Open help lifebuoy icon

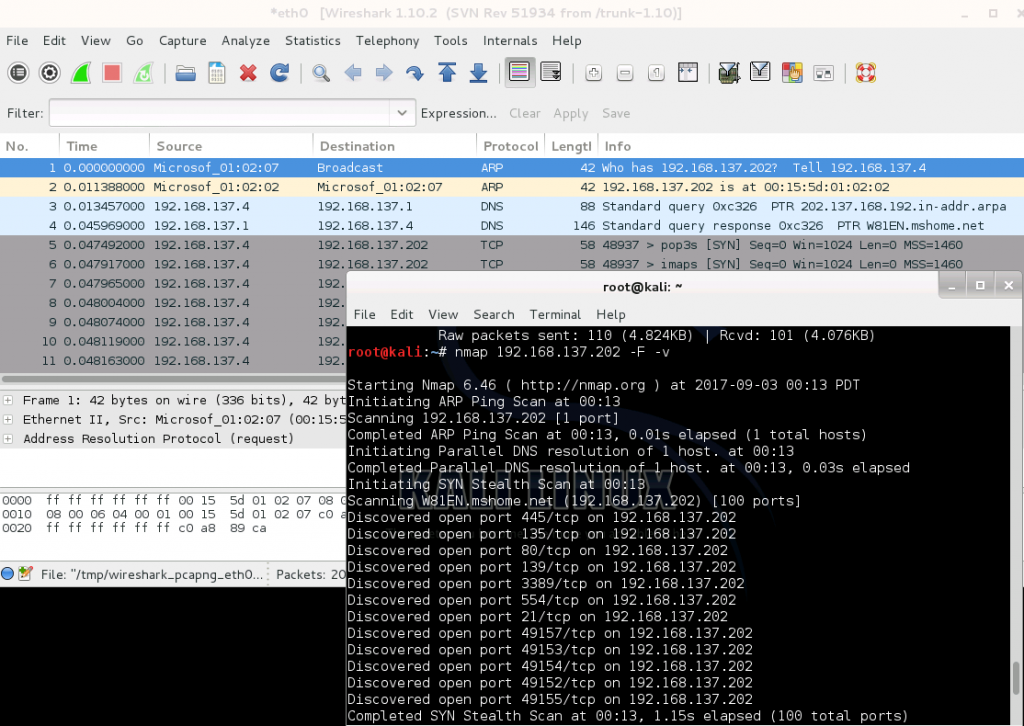click(x=865, y=72)
